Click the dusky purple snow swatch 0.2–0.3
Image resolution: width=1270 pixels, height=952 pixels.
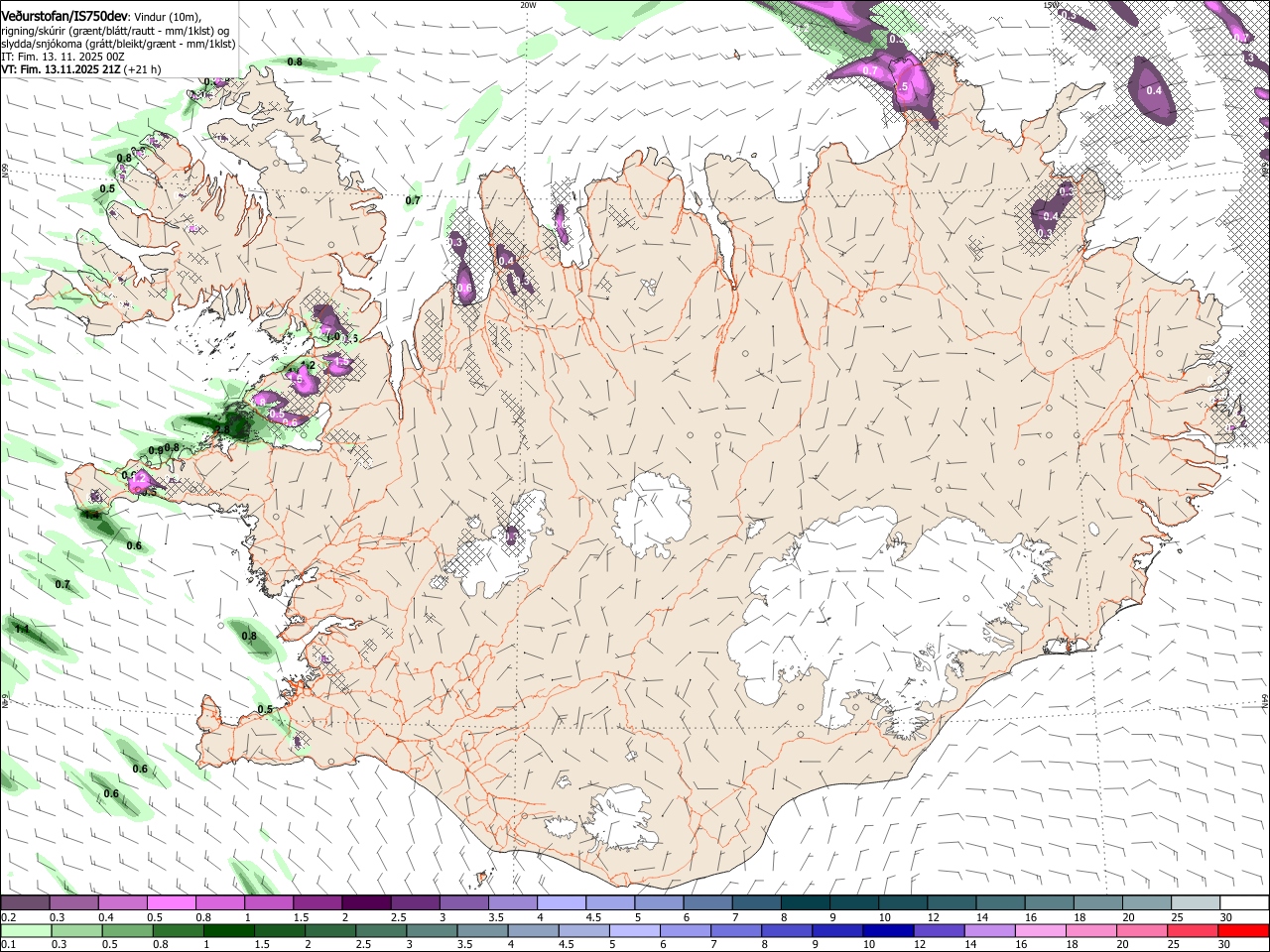[25, 903]
